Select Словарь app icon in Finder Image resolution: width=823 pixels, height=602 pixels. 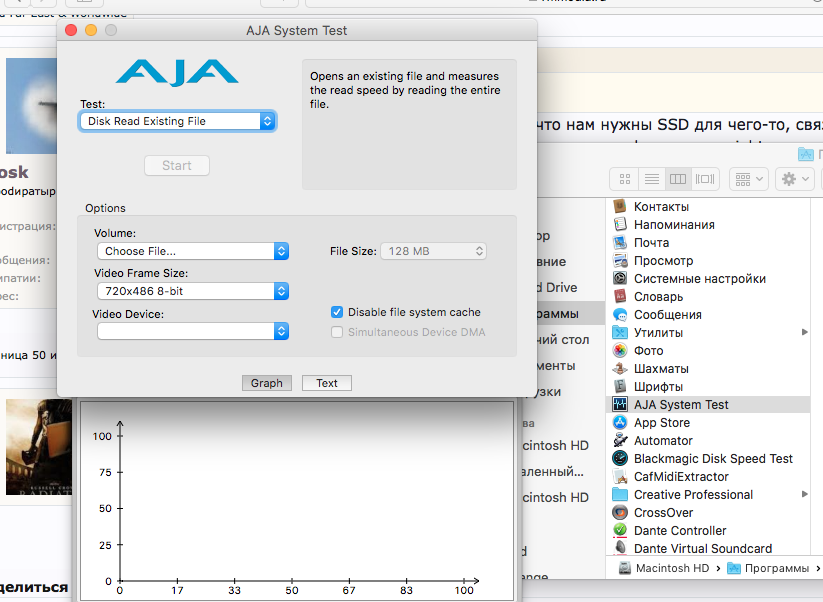[x=620, y=297]
